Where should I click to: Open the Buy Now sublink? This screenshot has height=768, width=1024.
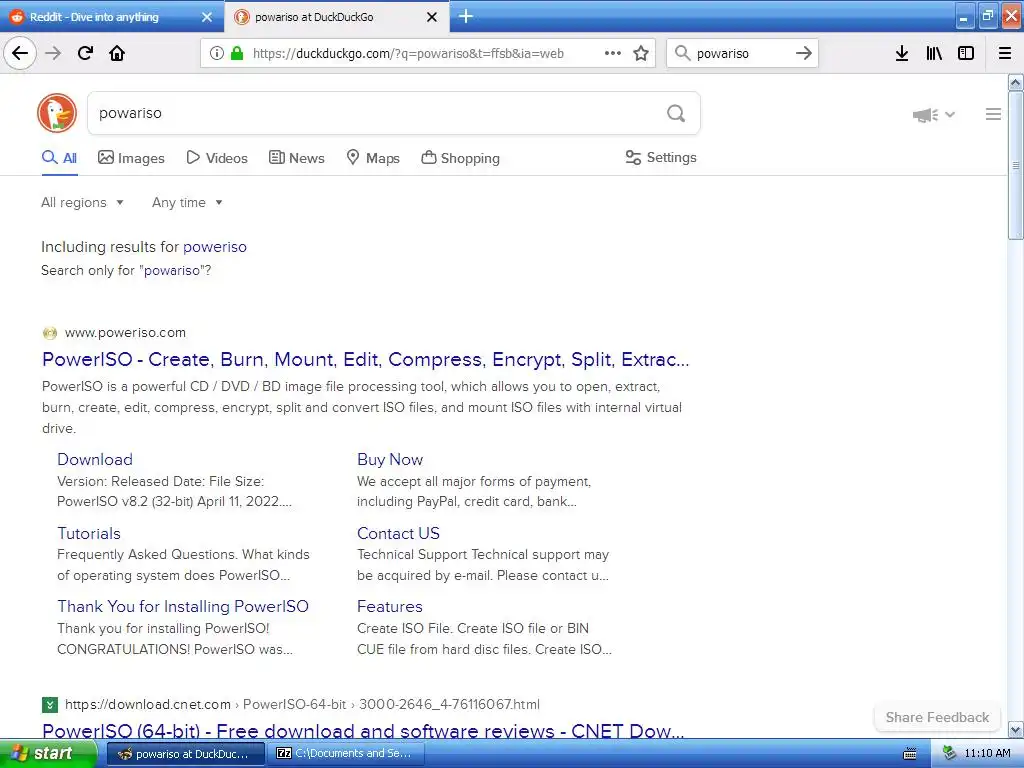click(x=390, y=459)
